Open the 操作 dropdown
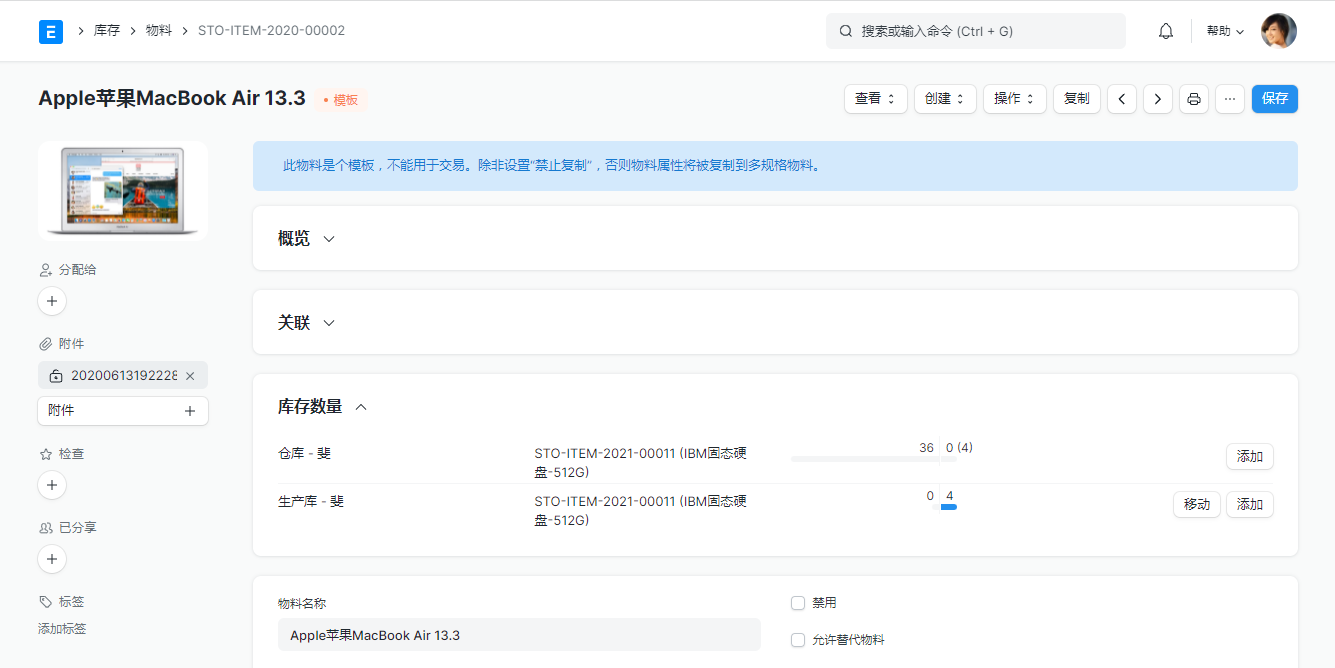Viewport: 1335px width, 668px height. 1015,99
